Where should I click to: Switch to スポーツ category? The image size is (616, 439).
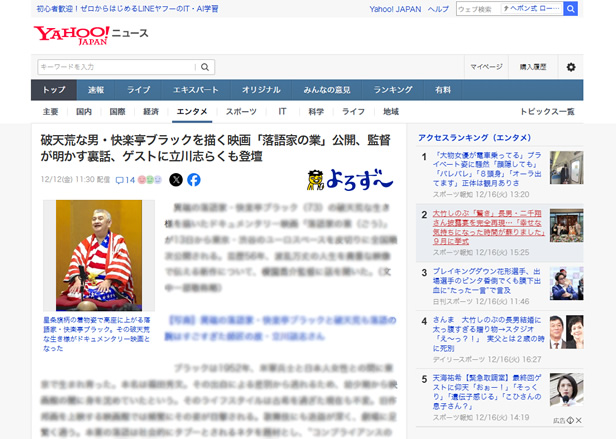(x=240, y=112)
